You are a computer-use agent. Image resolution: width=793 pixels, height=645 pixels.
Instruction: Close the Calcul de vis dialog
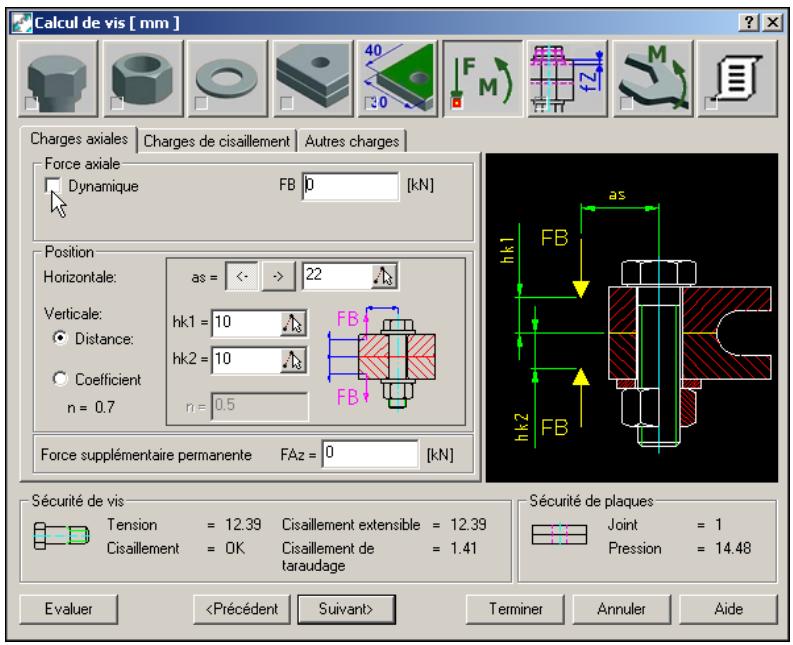click(773, 22)
